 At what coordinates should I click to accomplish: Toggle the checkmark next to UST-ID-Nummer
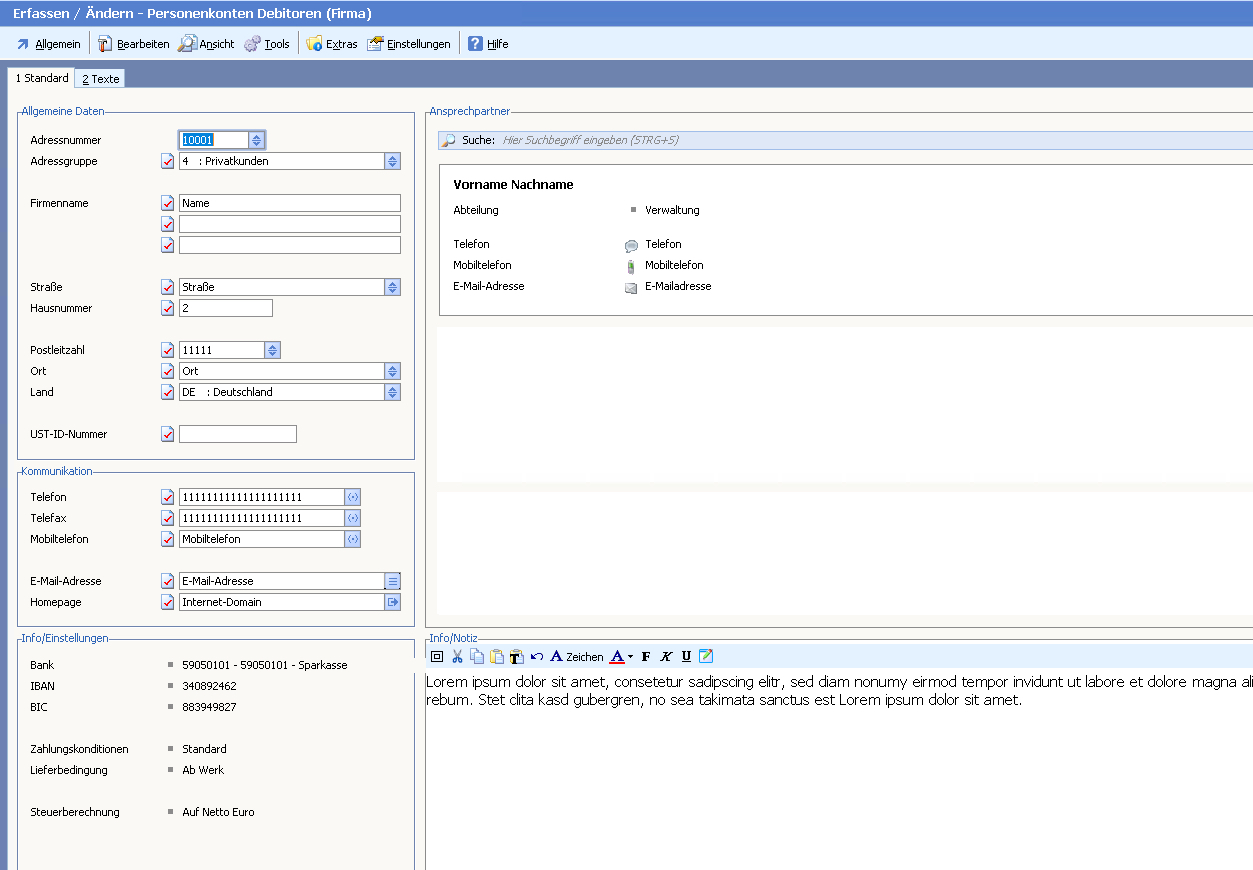coord(168,434)
